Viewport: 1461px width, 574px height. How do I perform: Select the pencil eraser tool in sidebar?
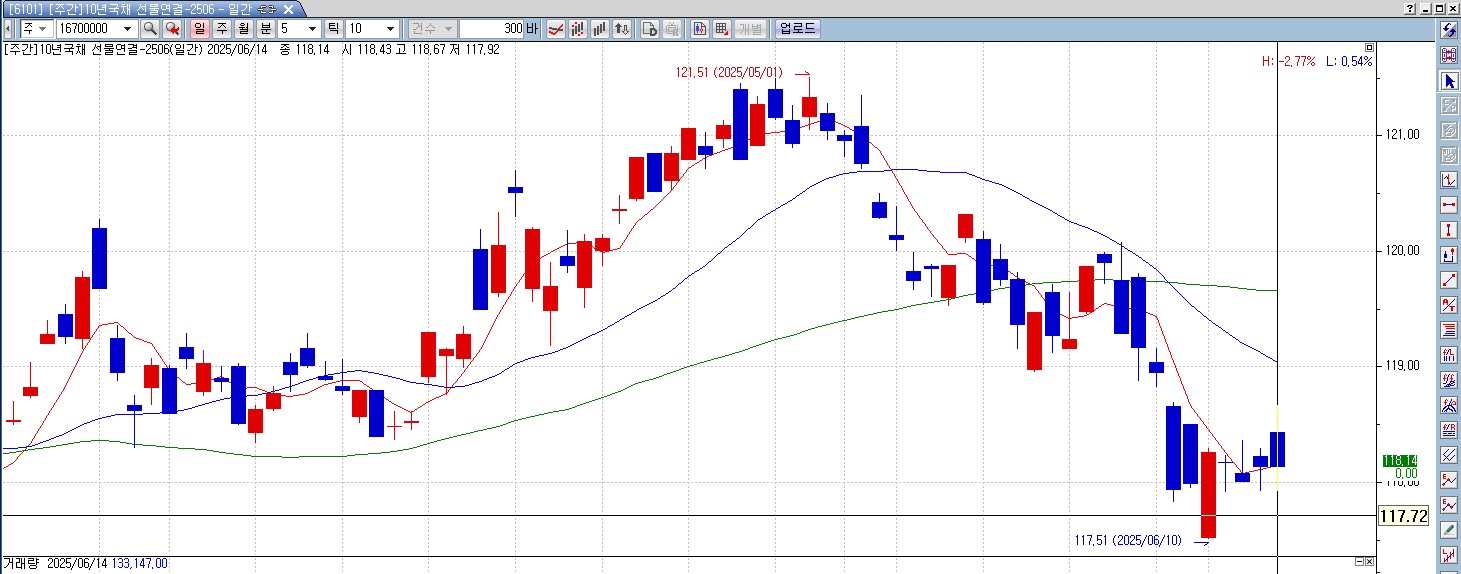(x=1448, y=530)
